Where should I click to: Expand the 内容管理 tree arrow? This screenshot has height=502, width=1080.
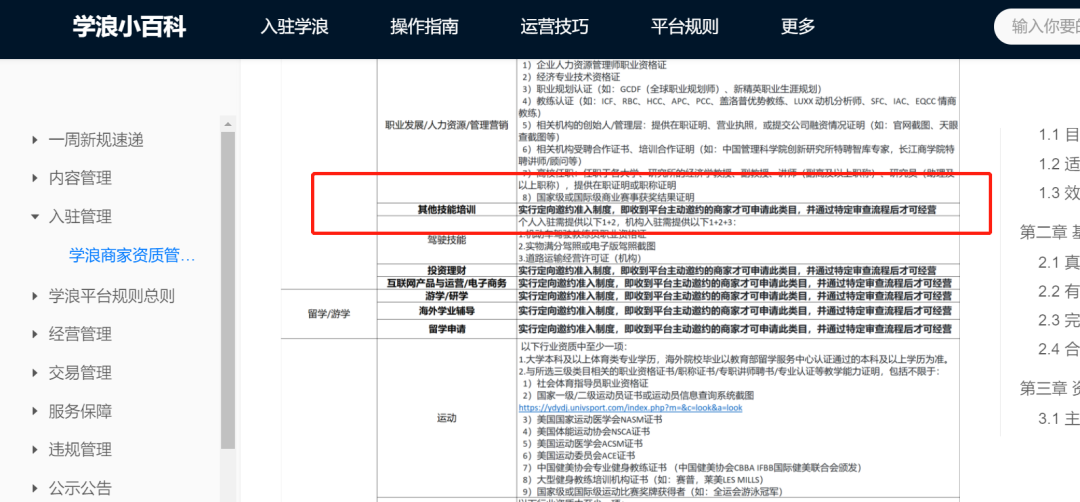point(35,179)
